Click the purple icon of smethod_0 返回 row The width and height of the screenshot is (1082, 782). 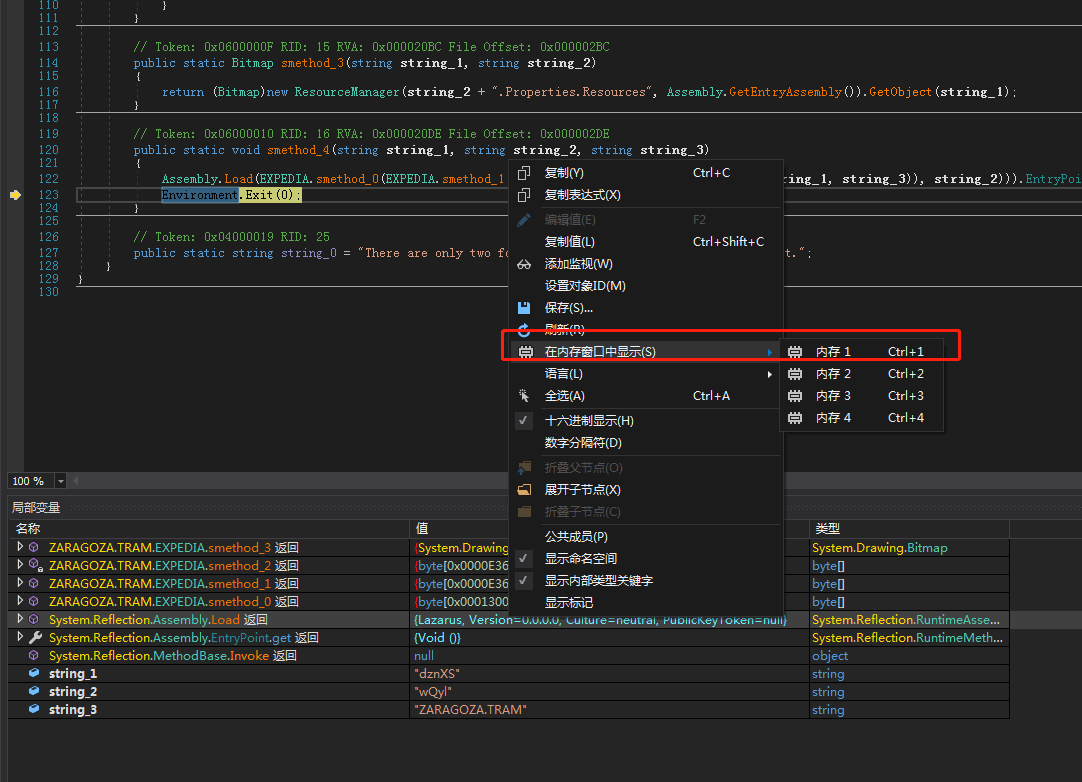[34, 601]
